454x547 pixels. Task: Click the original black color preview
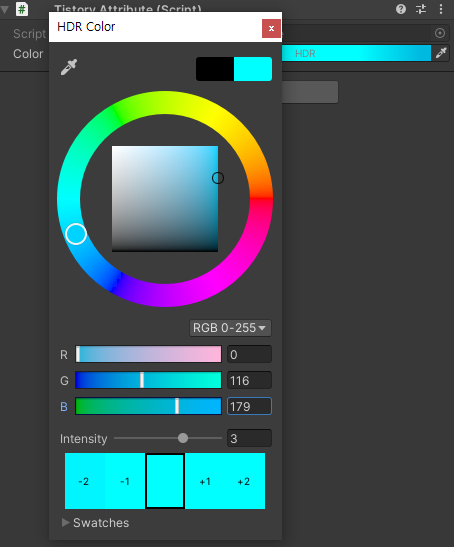[215, 69]
